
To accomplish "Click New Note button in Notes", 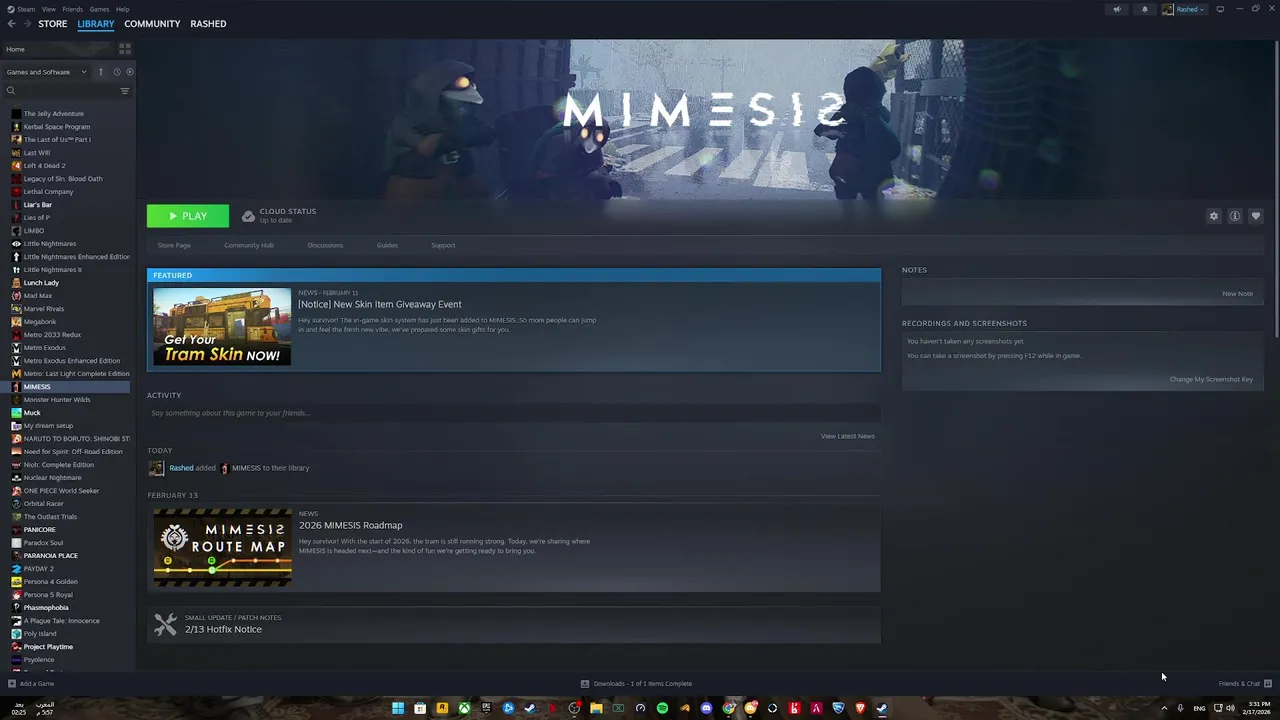I will coord(1237,294).
